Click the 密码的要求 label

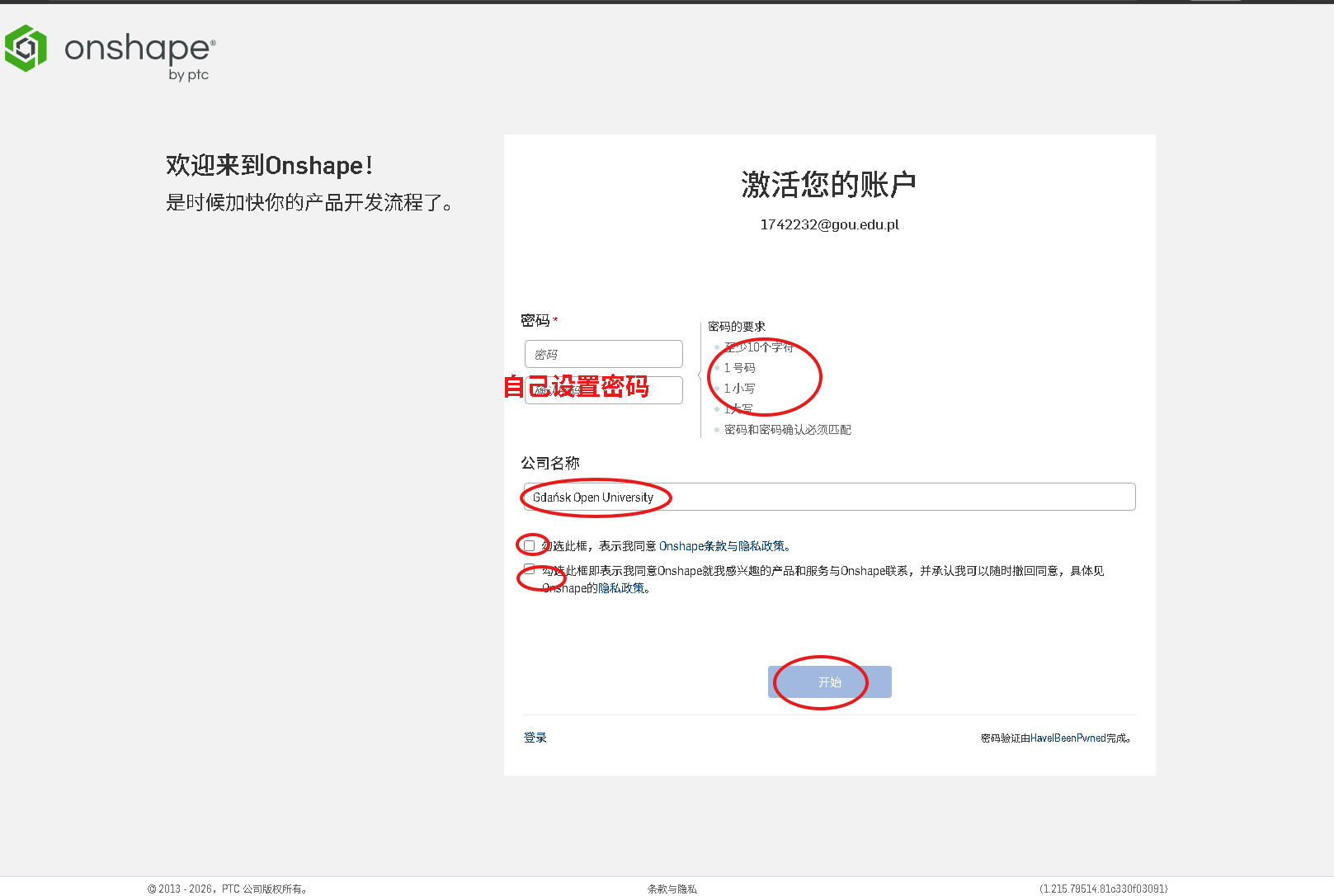[x=737, y=327]
